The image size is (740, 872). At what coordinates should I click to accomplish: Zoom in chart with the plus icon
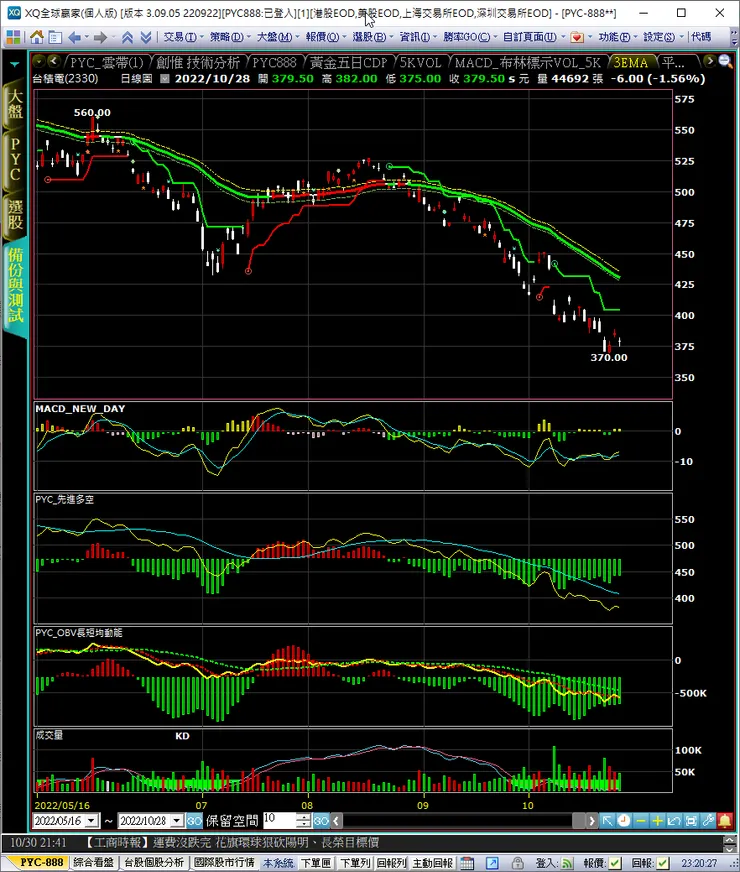[x=657, y=820]
